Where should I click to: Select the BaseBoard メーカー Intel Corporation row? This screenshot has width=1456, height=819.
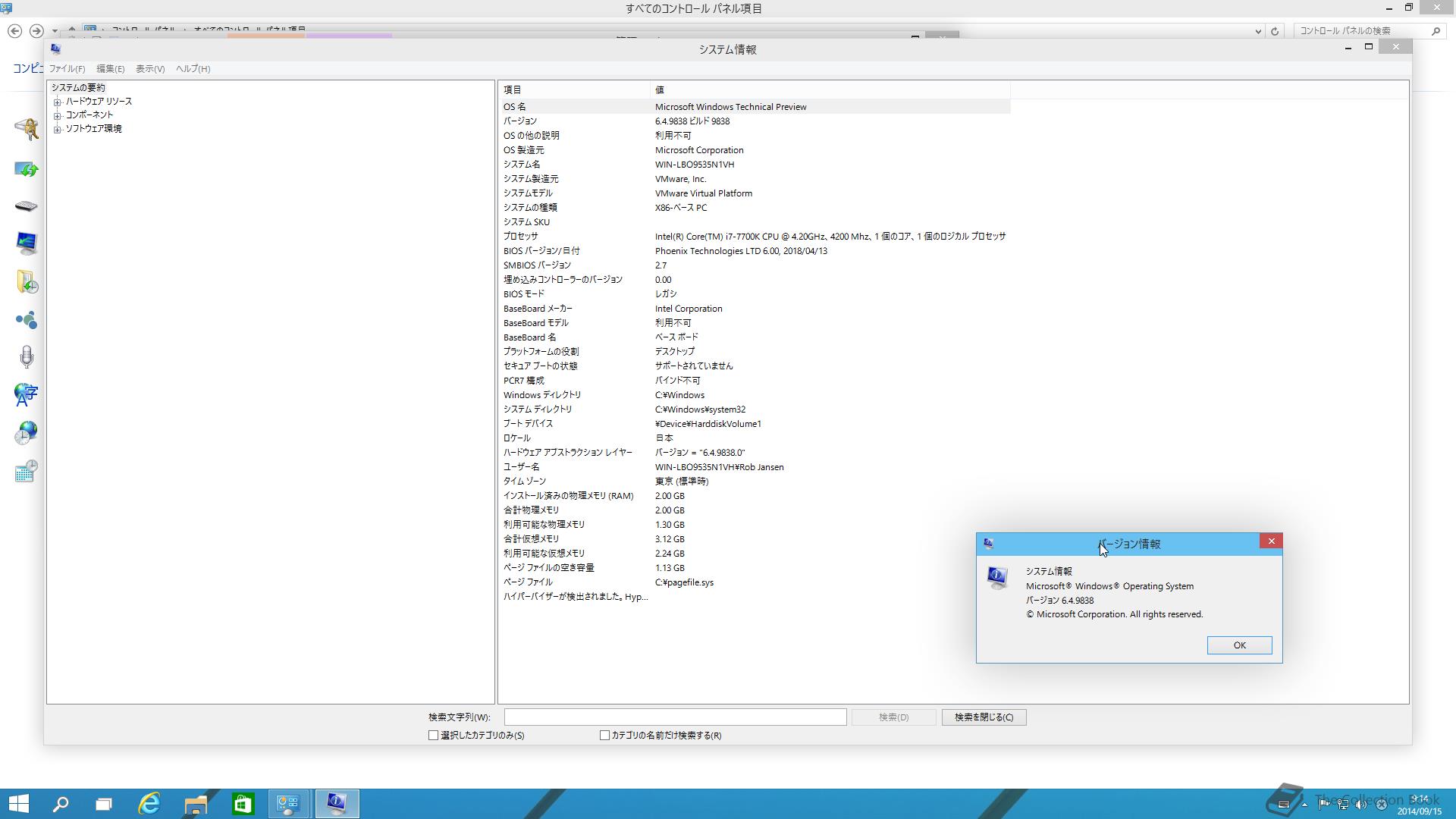(x=755, y=309)
